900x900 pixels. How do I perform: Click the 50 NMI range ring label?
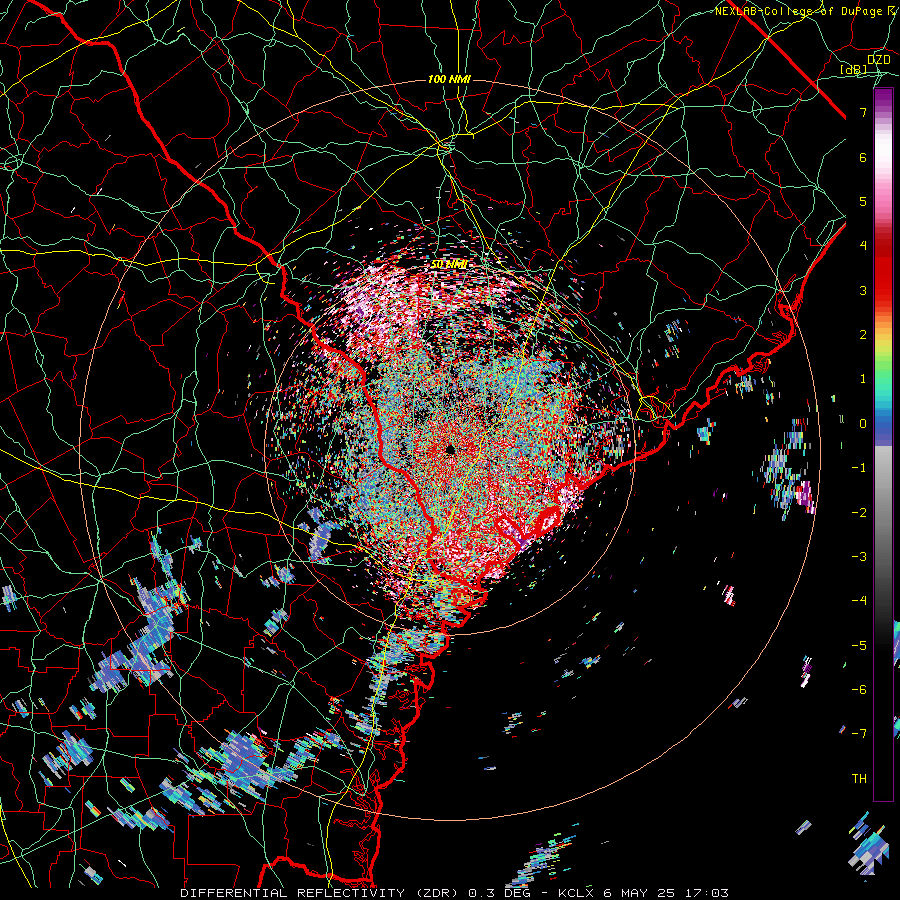pos(449,264)
